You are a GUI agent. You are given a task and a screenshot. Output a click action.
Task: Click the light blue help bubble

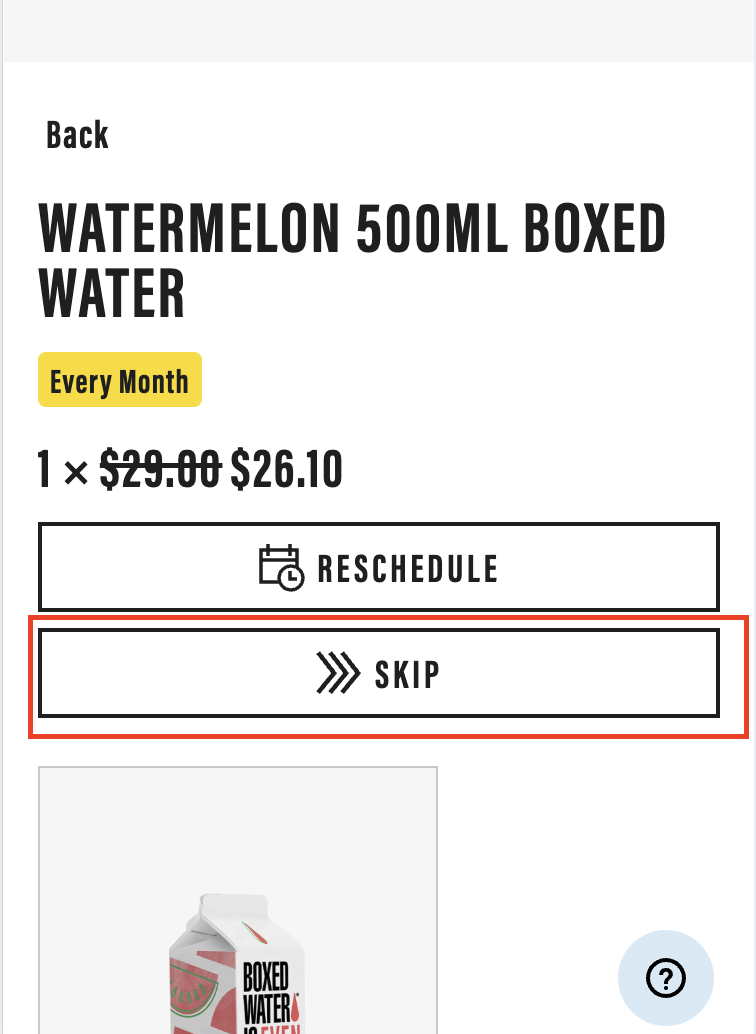[666, 978]
